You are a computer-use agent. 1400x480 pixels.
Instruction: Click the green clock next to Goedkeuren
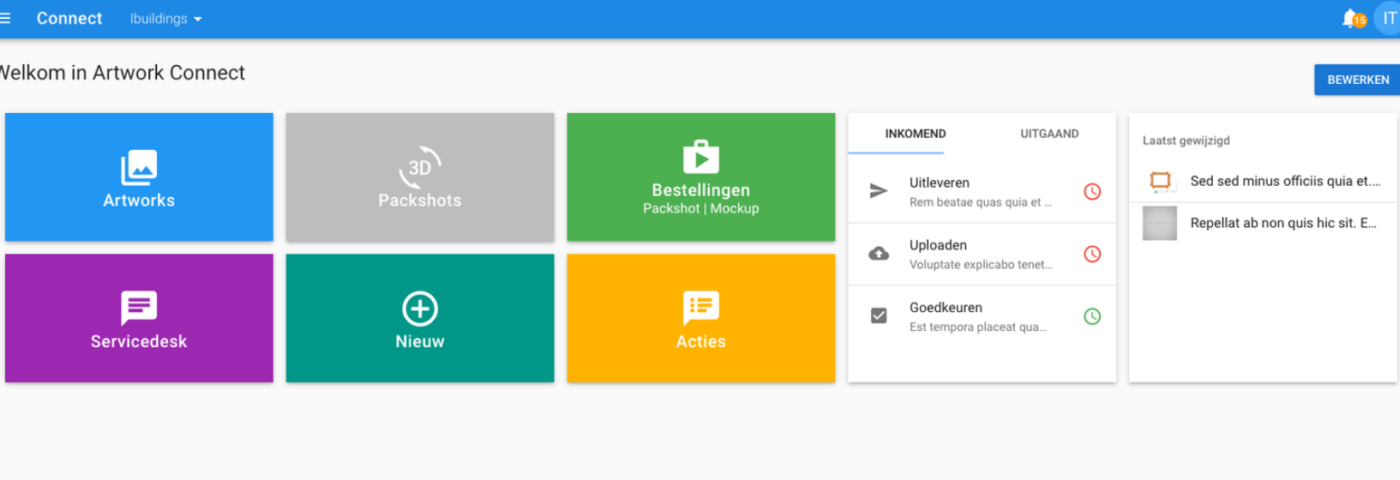click(x=1092, y=316)
